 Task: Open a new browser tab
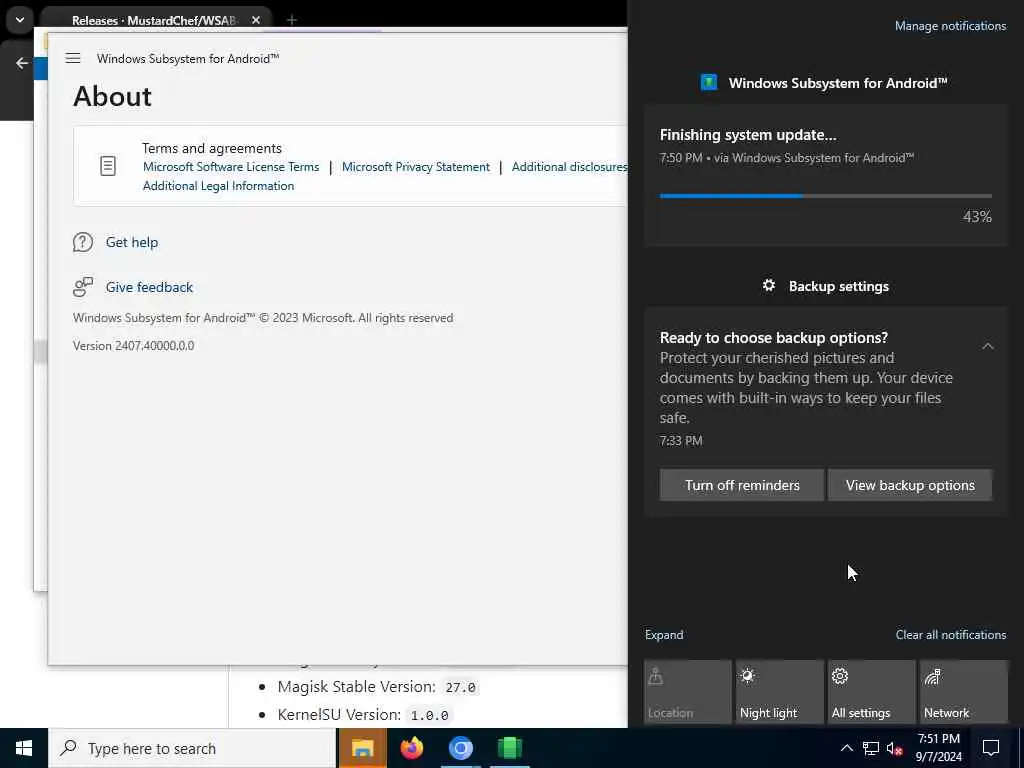coord(291,20)
